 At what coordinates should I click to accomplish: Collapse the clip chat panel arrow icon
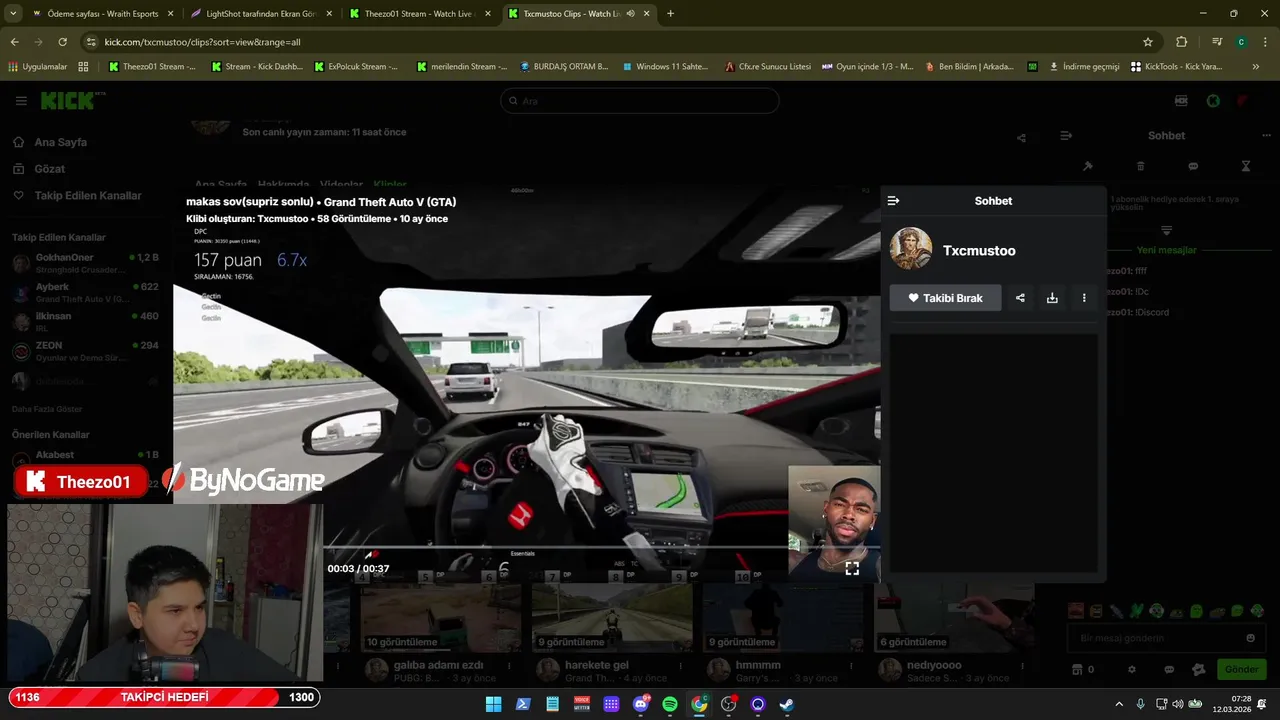tap(893, 201)
